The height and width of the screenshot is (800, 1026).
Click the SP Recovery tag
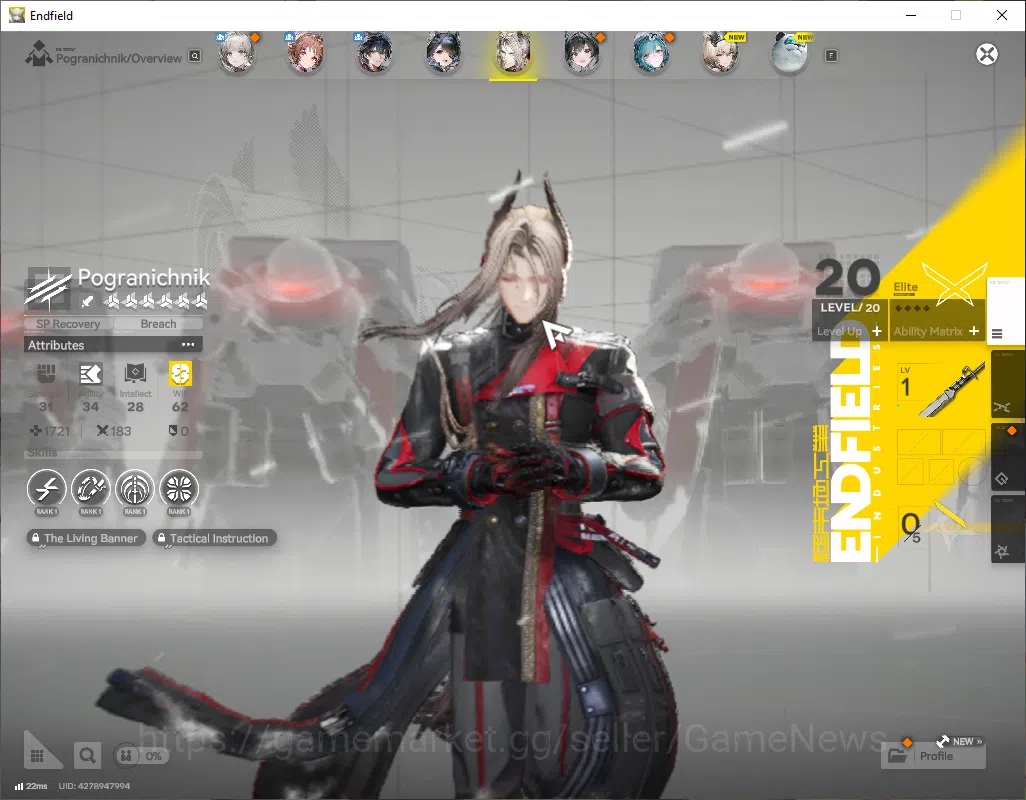point(68,324)
